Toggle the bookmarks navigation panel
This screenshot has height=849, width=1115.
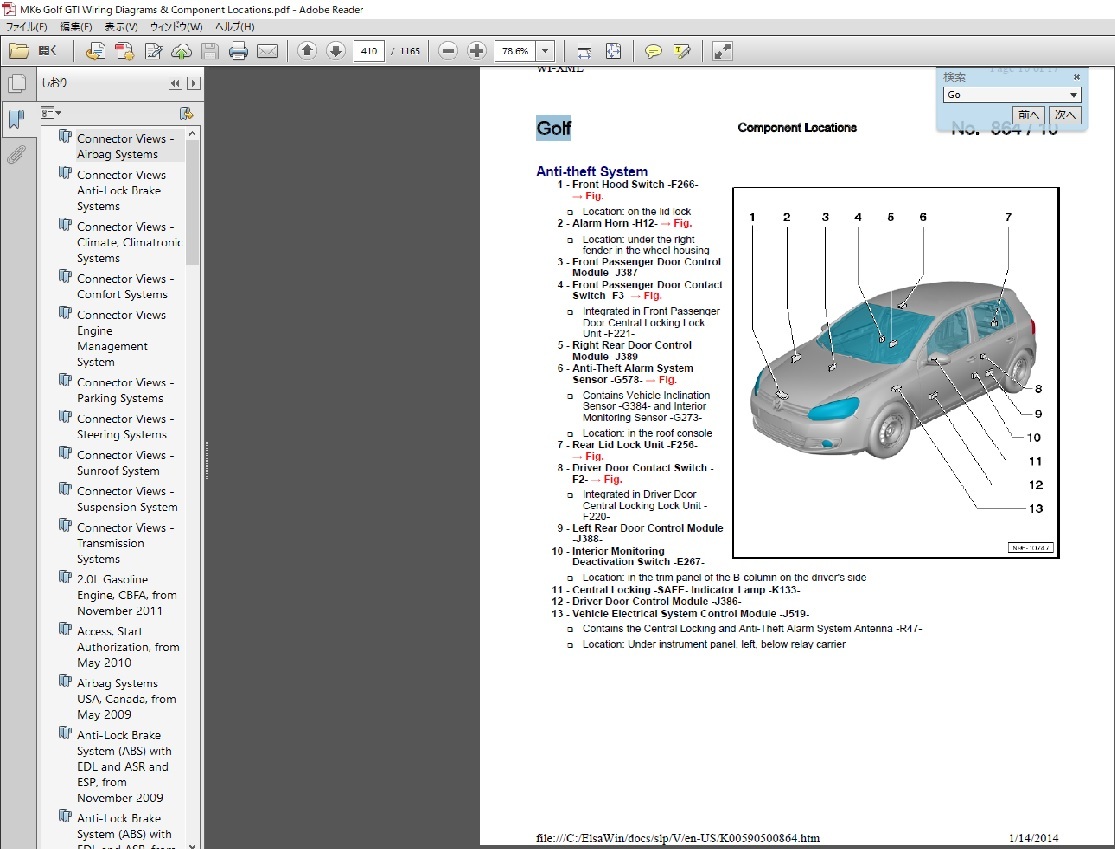tap(16, 119)
